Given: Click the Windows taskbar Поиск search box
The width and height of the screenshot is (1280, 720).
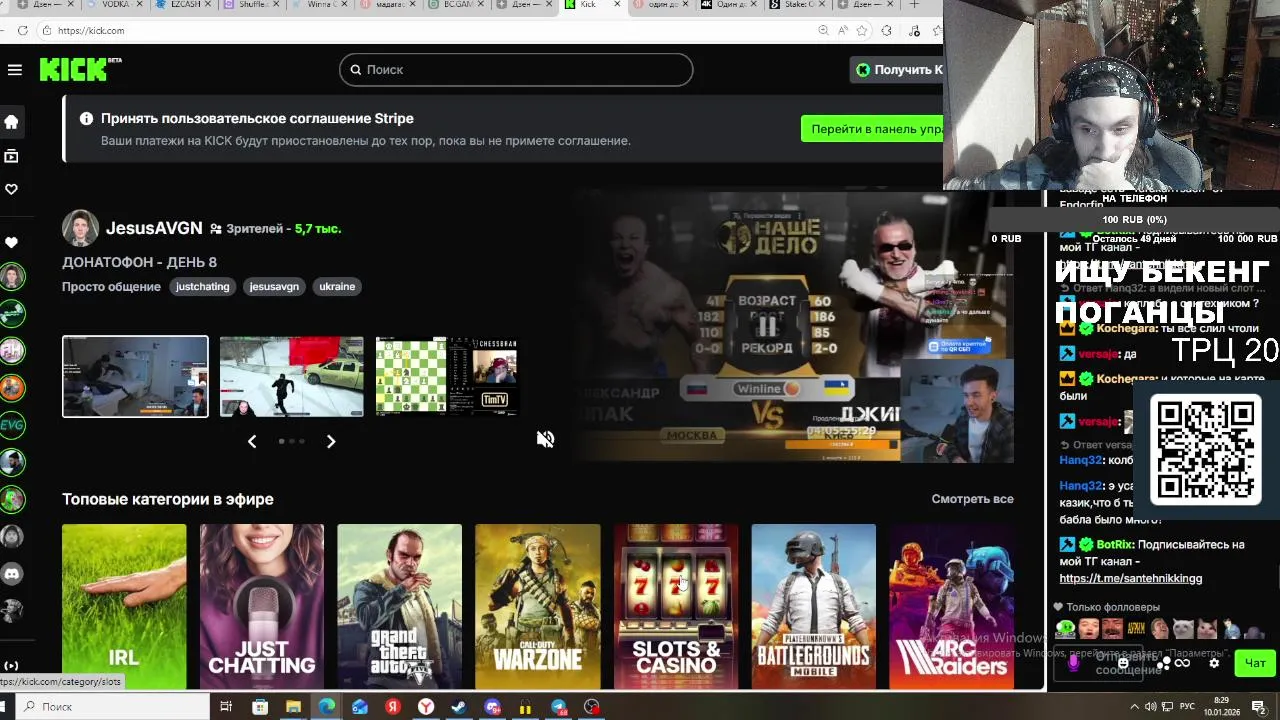Looking at the screenshot, I should (x=110, y=707).
